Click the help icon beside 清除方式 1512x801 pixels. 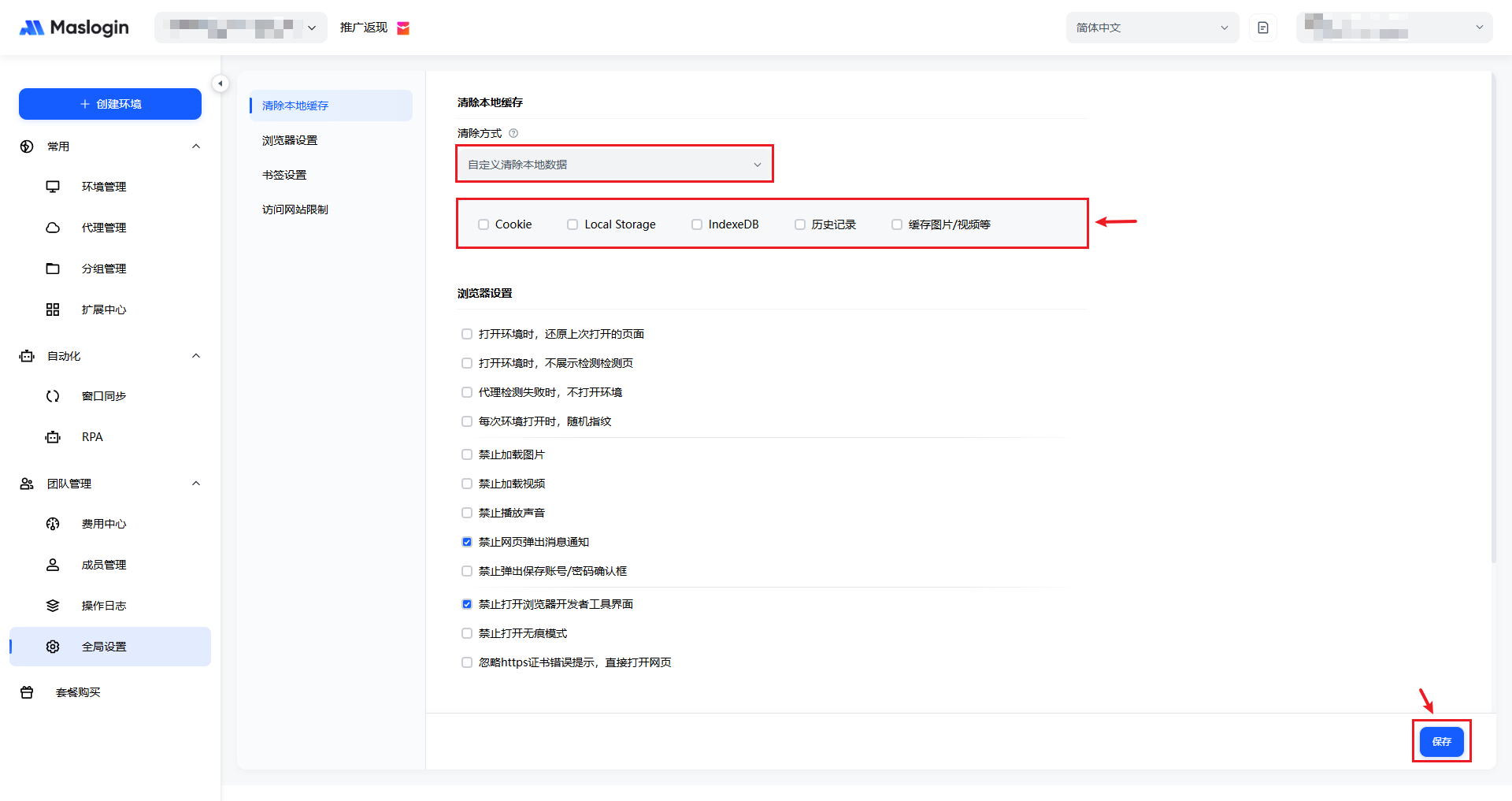coord(513,133)
